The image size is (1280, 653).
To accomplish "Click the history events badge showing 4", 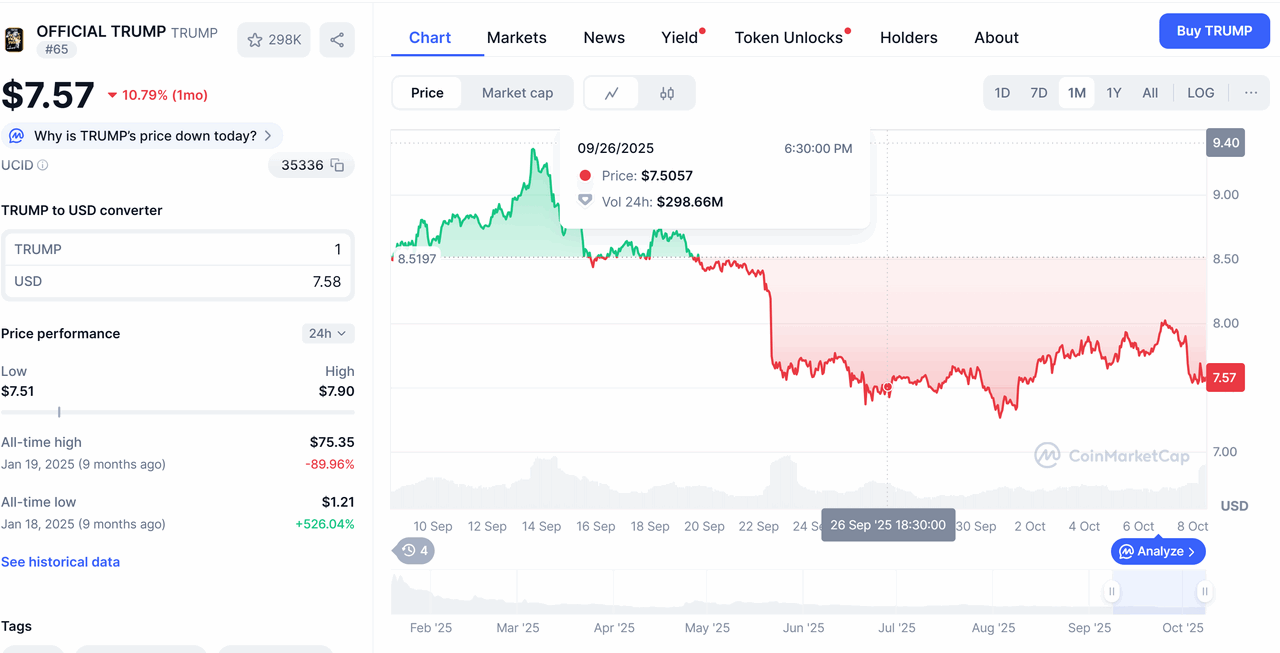I will pos(415,550).
